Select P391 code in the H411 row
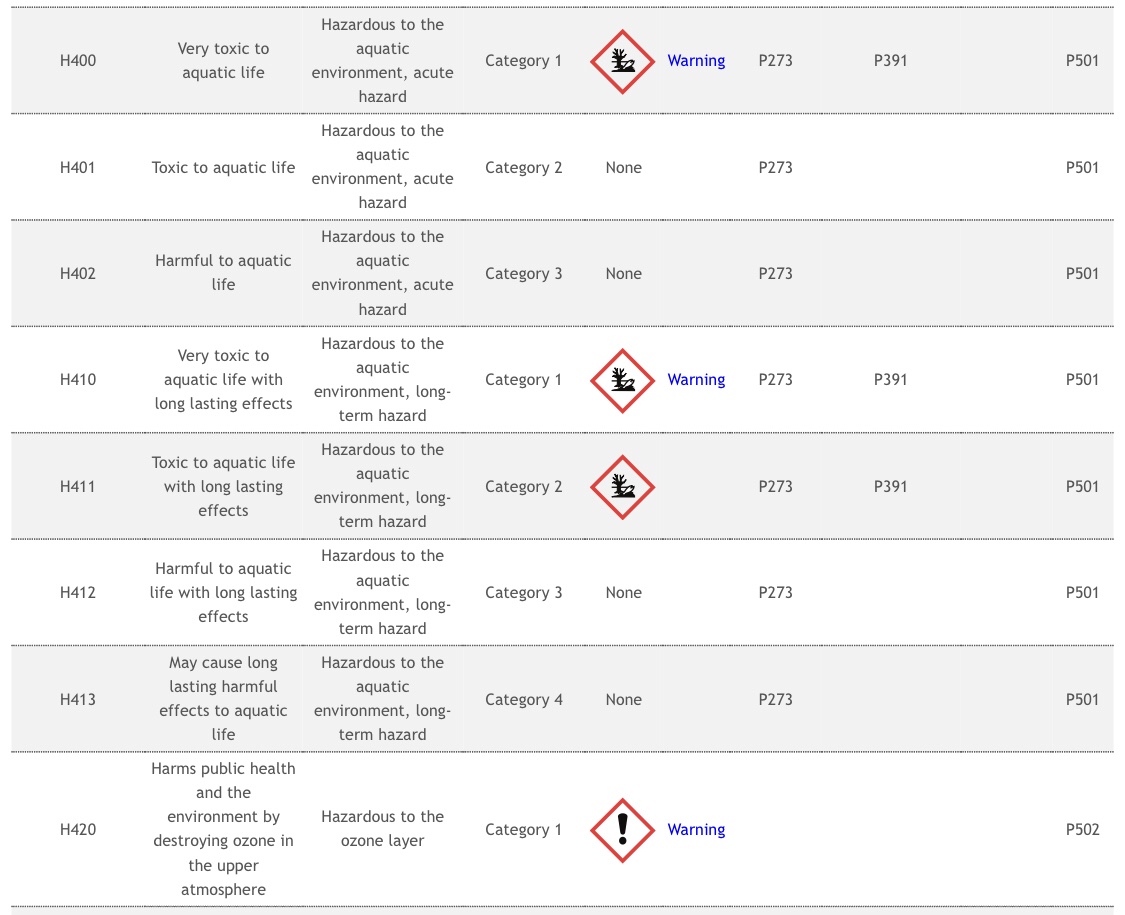This screenshot has width=1125, height=915. (x=890, y=487)
